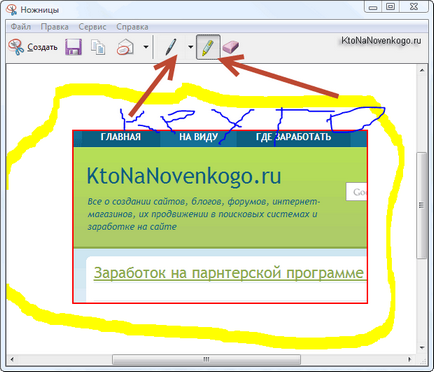Image resolution: width=434 pixels, height=372 pixels.
Task: Minimize the Ножницы window
Action: 373,7
